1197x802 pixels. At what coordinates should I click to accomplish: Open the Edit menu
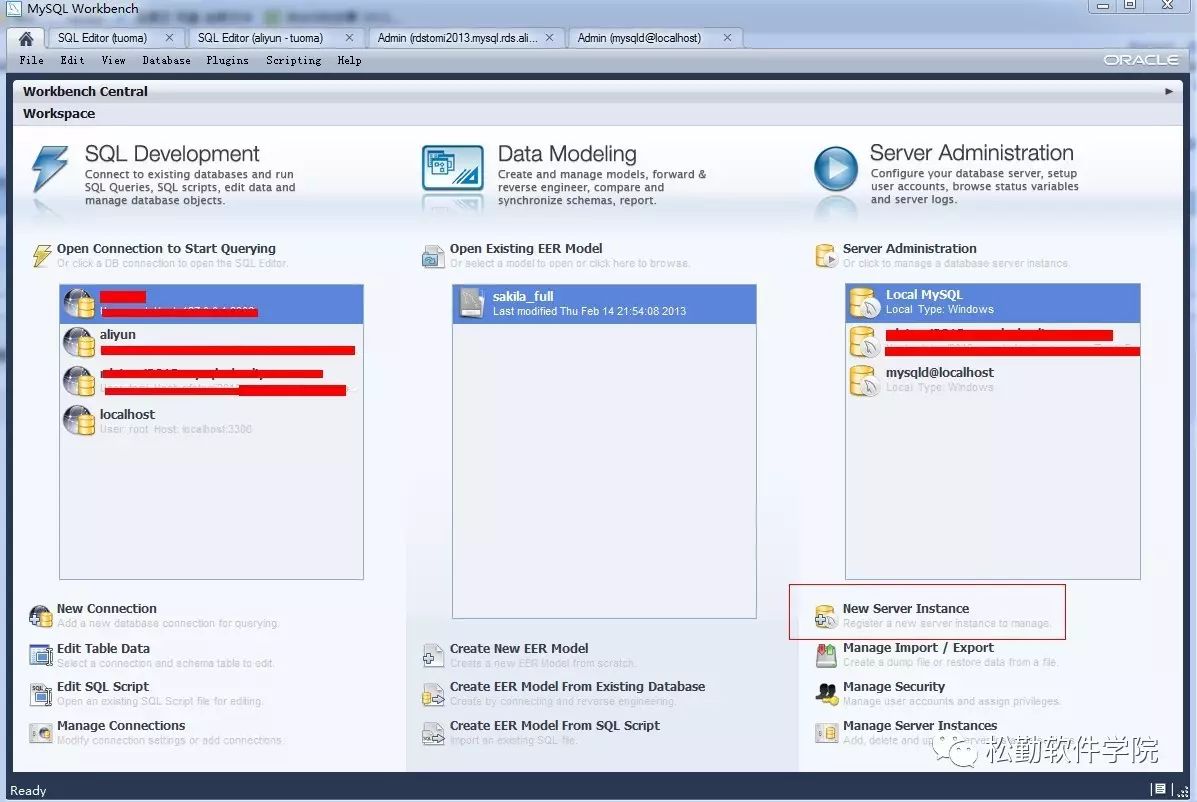coord(73,60)
